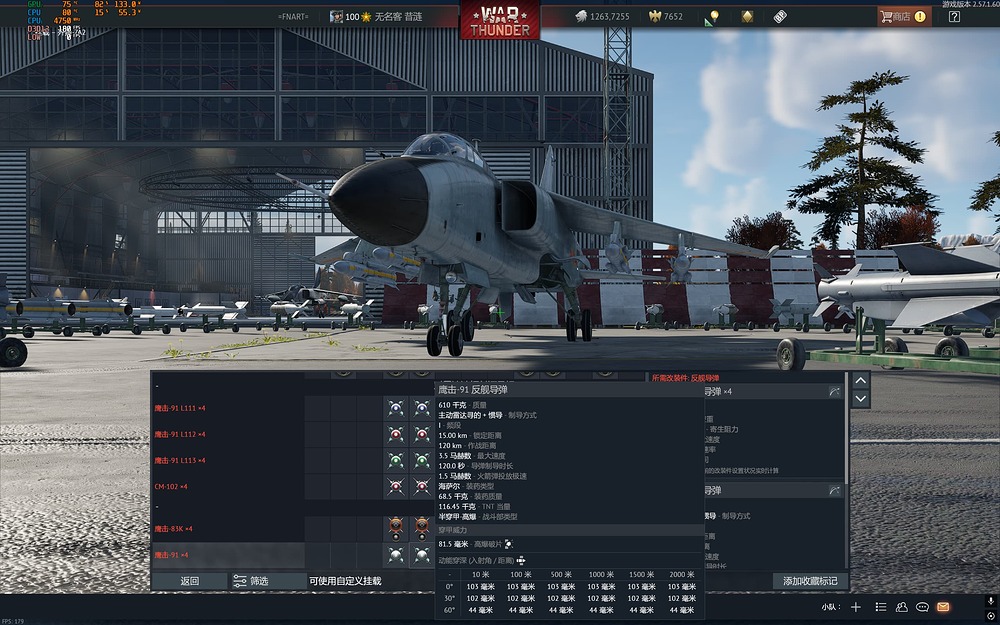Screen dimensions: 1000x625
Task: Open the 无名客 昔涟 player name
Action: click(398, 17)
